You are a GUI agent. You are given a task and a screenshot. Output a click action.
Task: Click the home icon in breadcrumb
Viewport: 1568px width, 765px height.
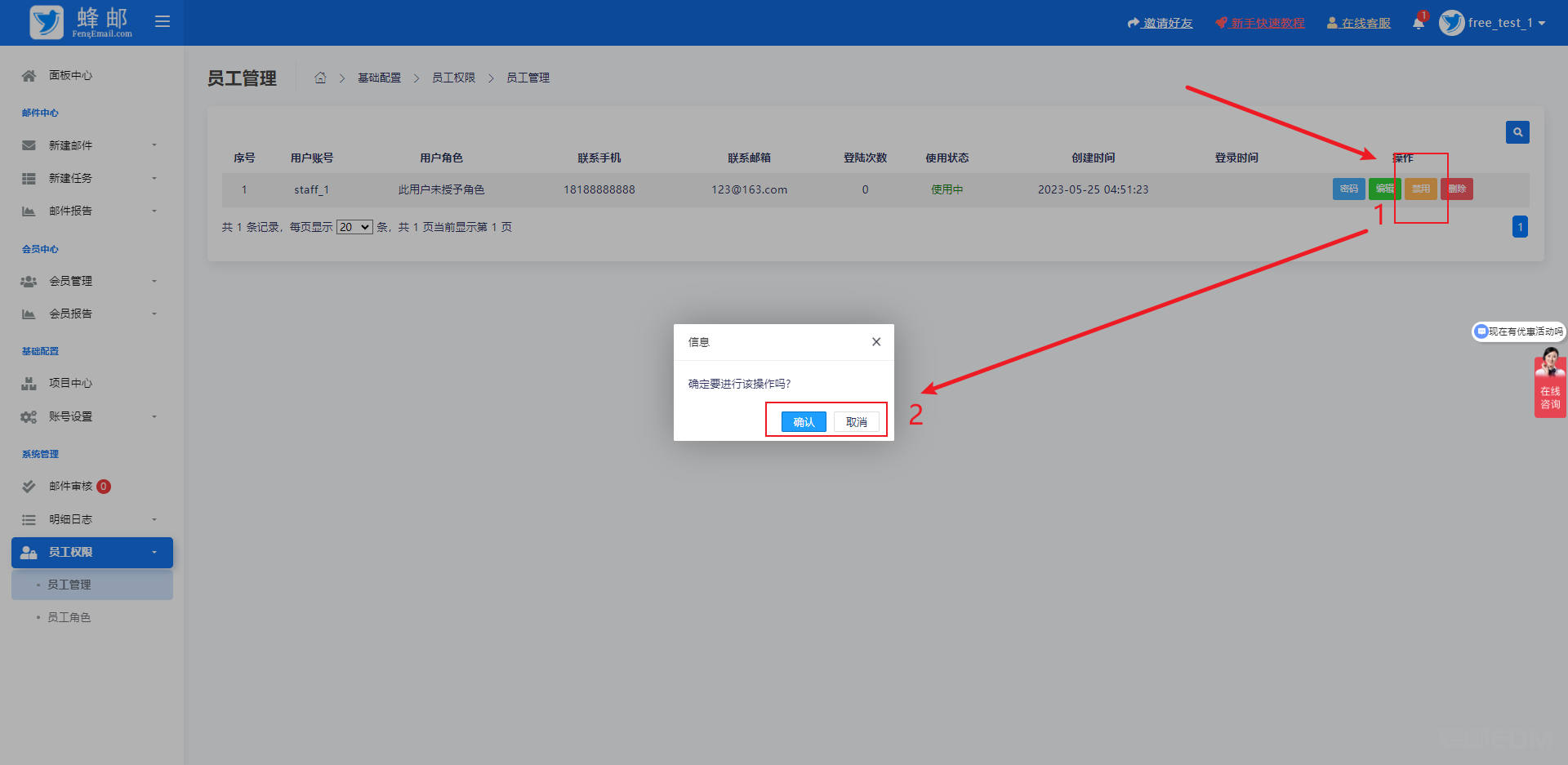[x=320, y=78]
